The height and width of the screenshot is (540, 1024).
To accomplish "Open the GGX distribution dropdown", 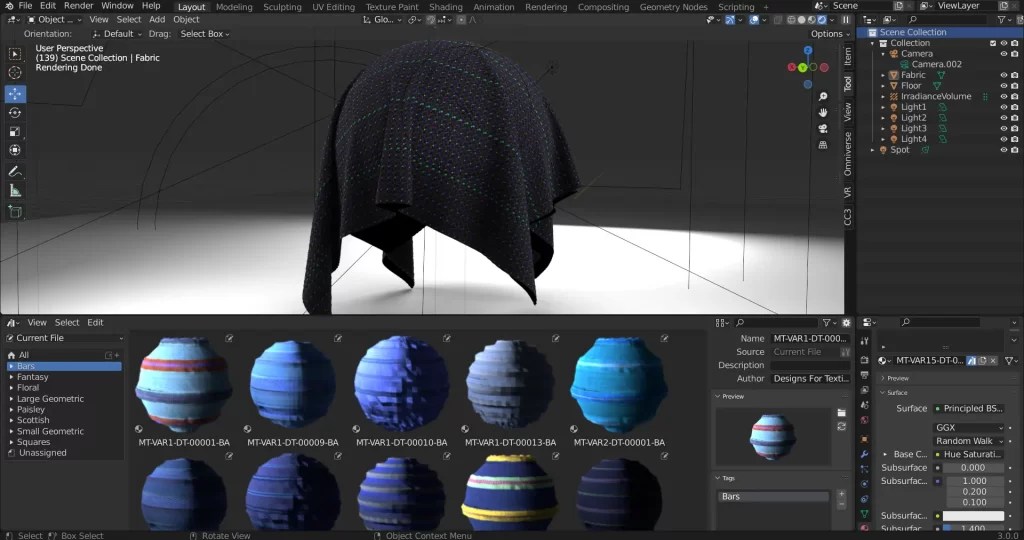I will (969, 428).
